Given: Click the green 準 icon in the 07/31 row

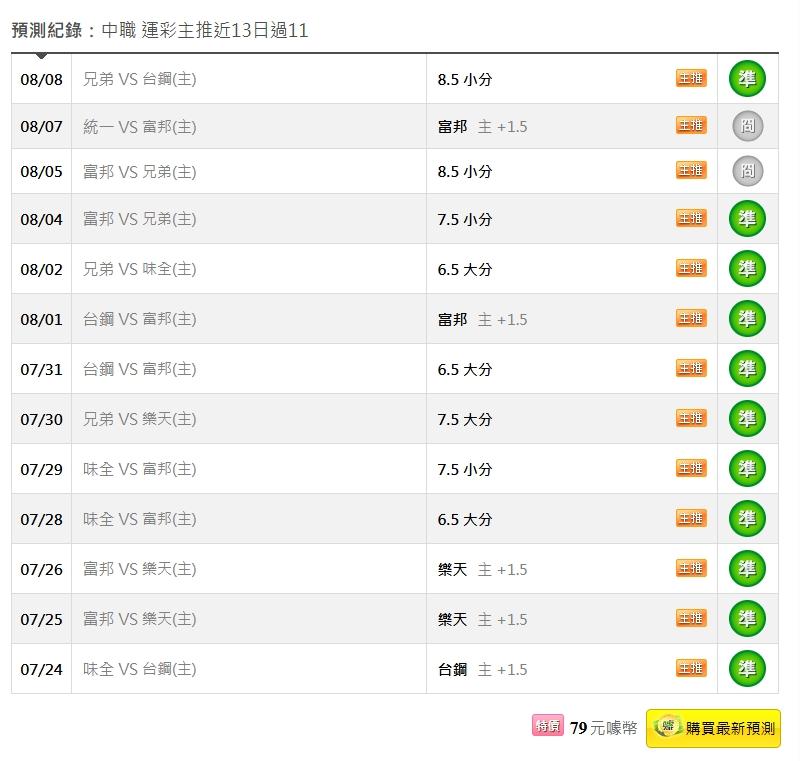Looking at the screenshot, I should point(747,368).
